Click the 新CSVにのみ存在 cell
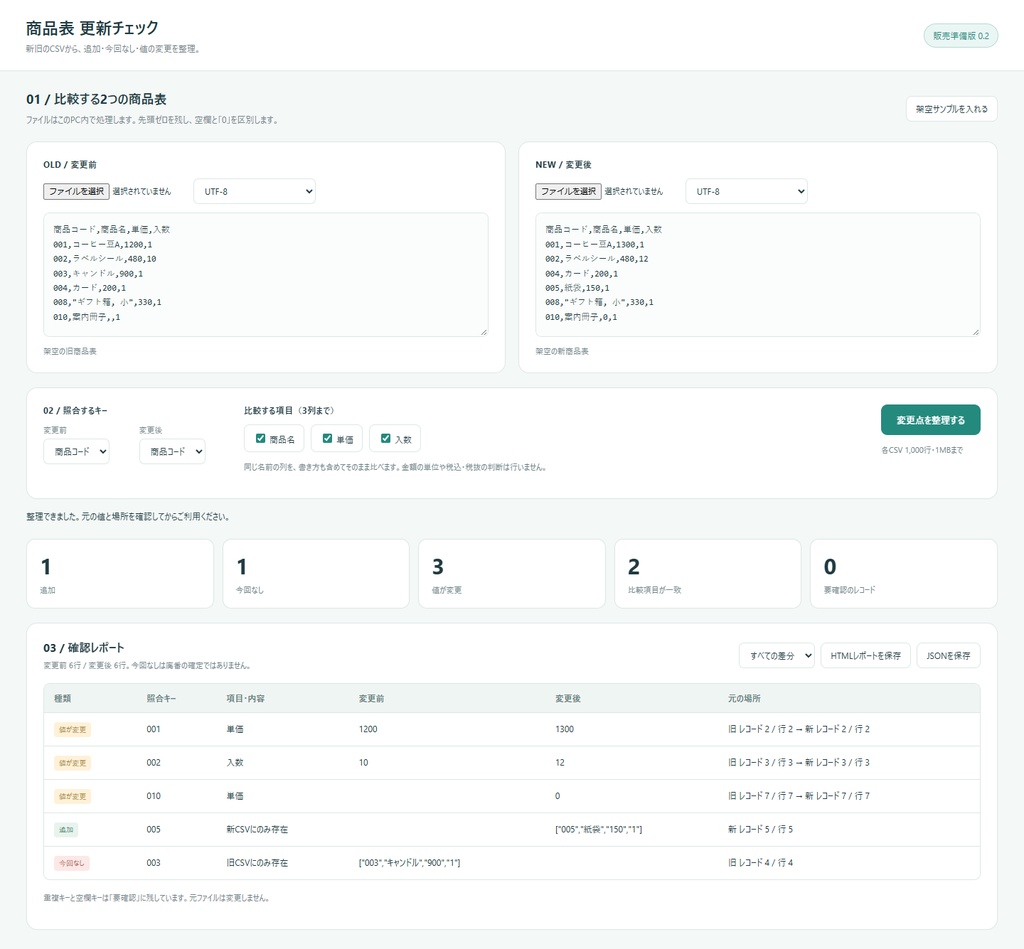 (x=257, y=829)
